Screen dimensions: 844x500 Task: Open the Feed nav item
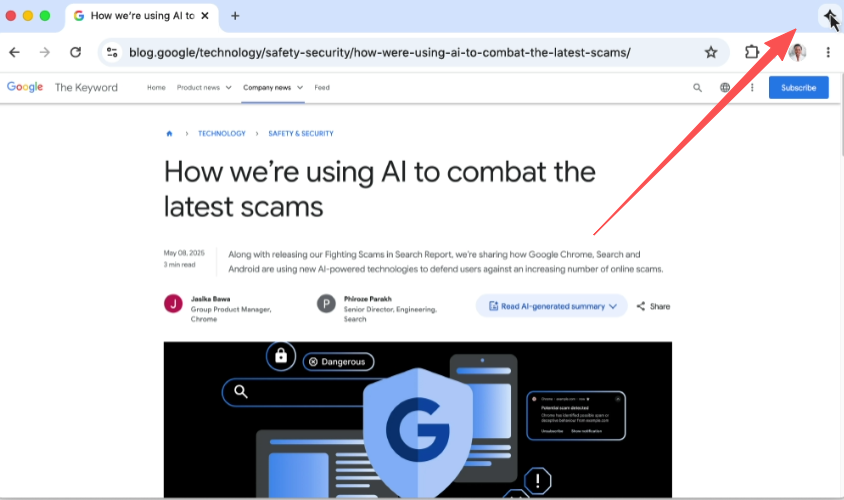coord(322,88)
